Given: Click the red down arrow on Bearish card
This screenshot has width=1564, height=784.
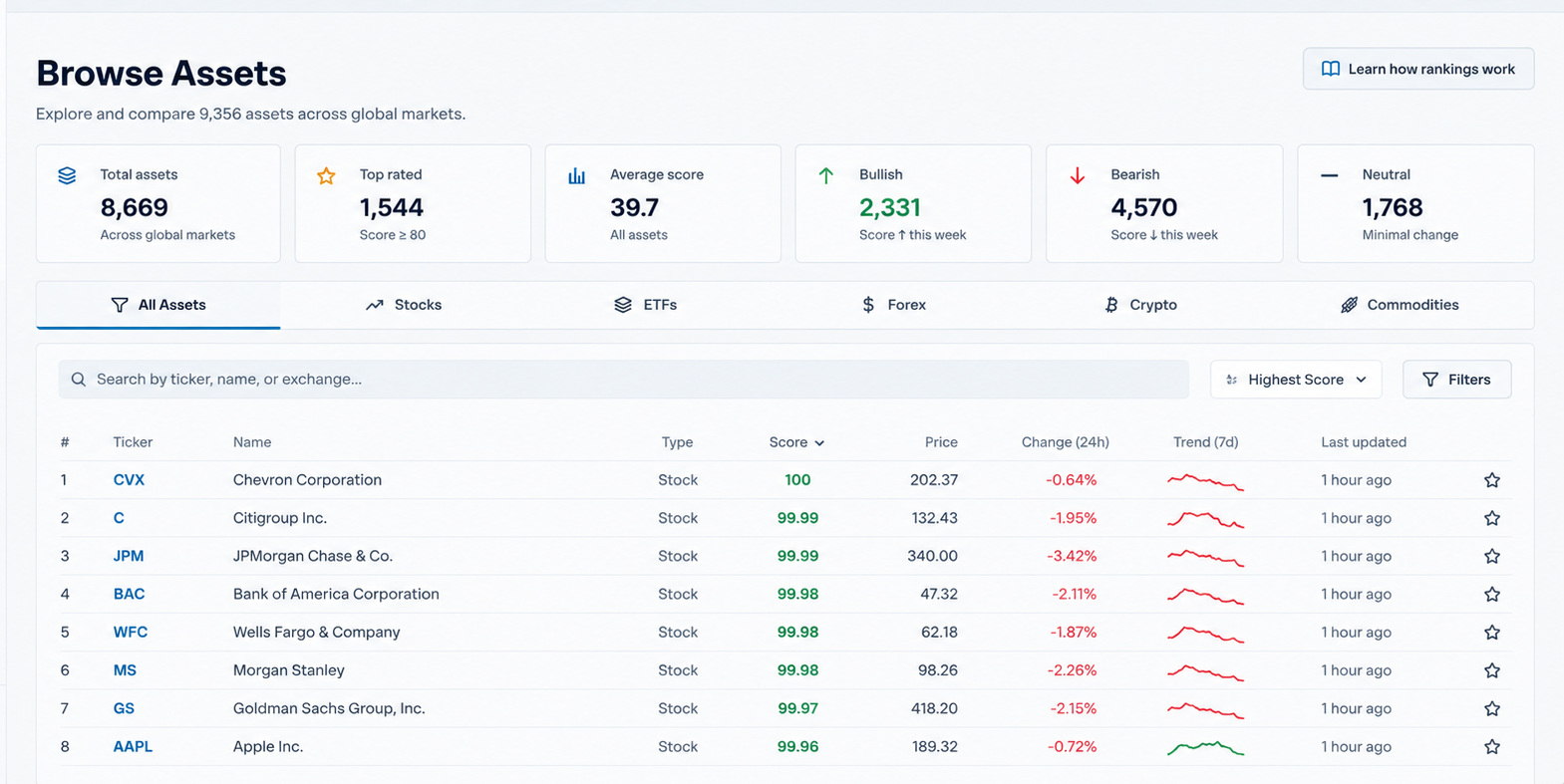Looking at the screenshot, I should coord(1078,175).
